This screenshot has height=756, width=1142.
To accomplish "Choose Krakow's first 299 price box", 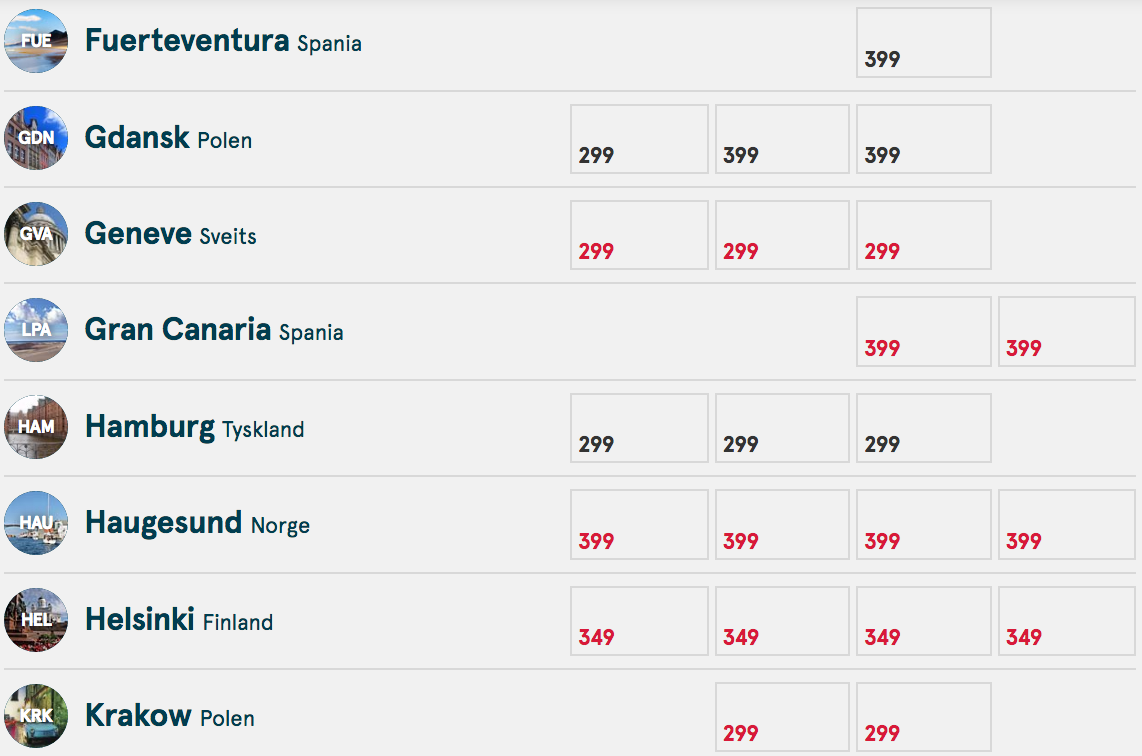I will 782,717.
